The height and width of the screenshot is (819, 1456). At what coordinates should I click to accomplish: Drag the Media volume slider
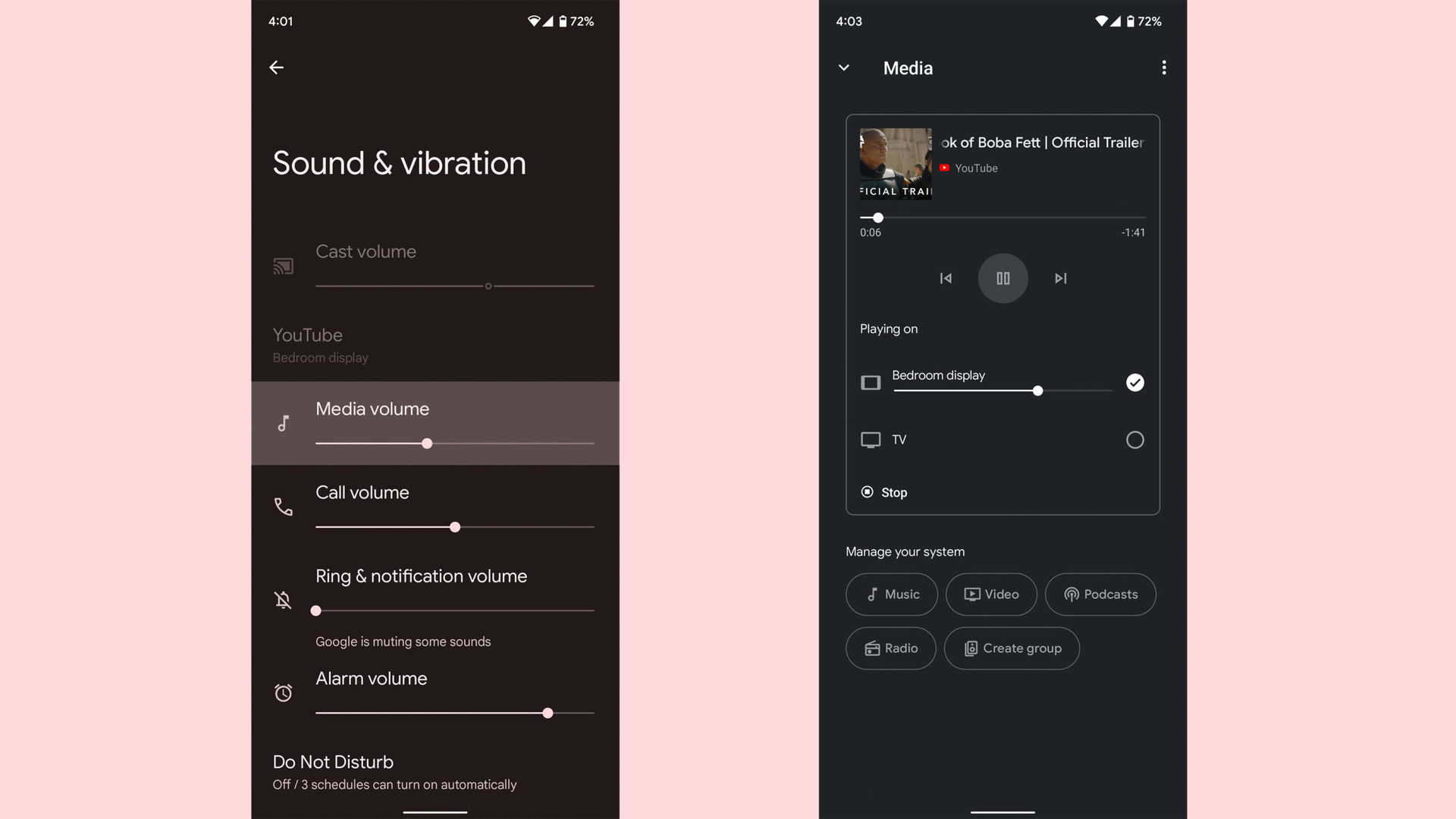(426, 443)
